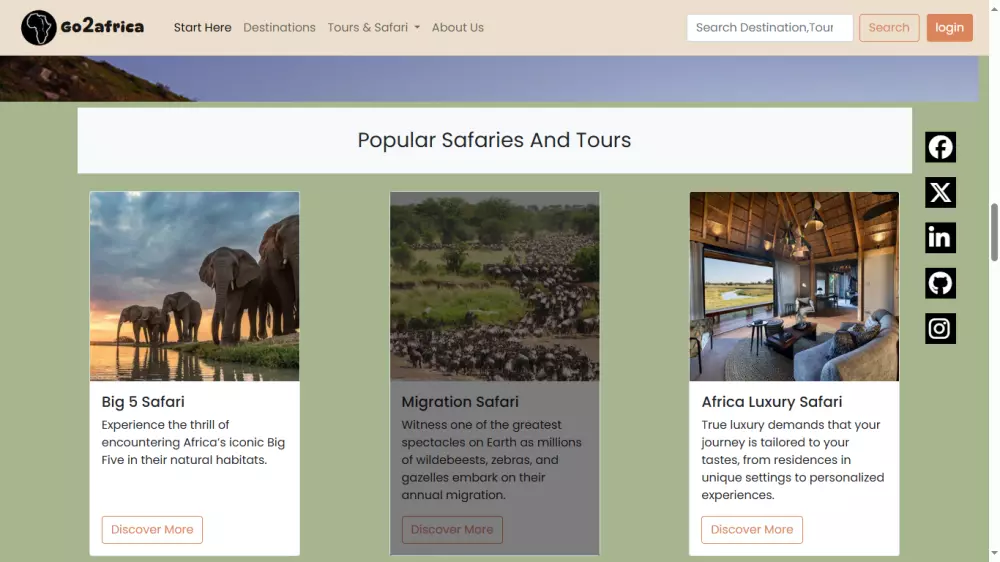Go to the Start Here nav item
This screenshot has width=1000, height=562.
point(202,27)
